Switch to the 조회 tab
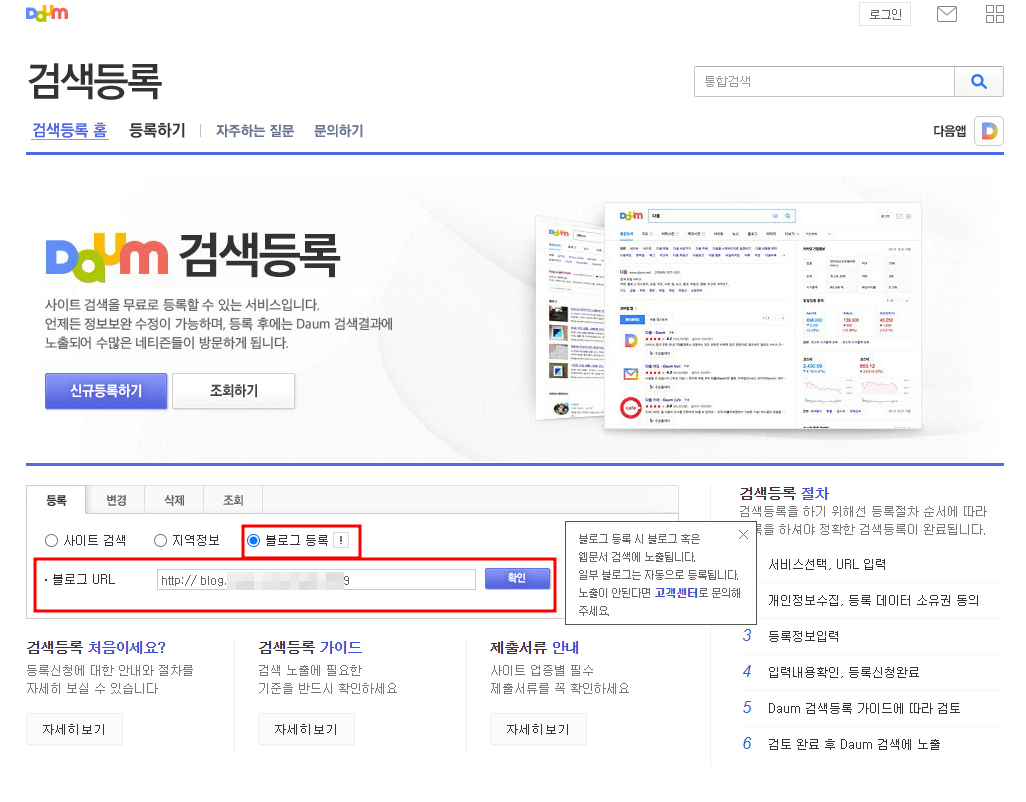The height and width of the screenshot is (802, 1026). point(233,500)
